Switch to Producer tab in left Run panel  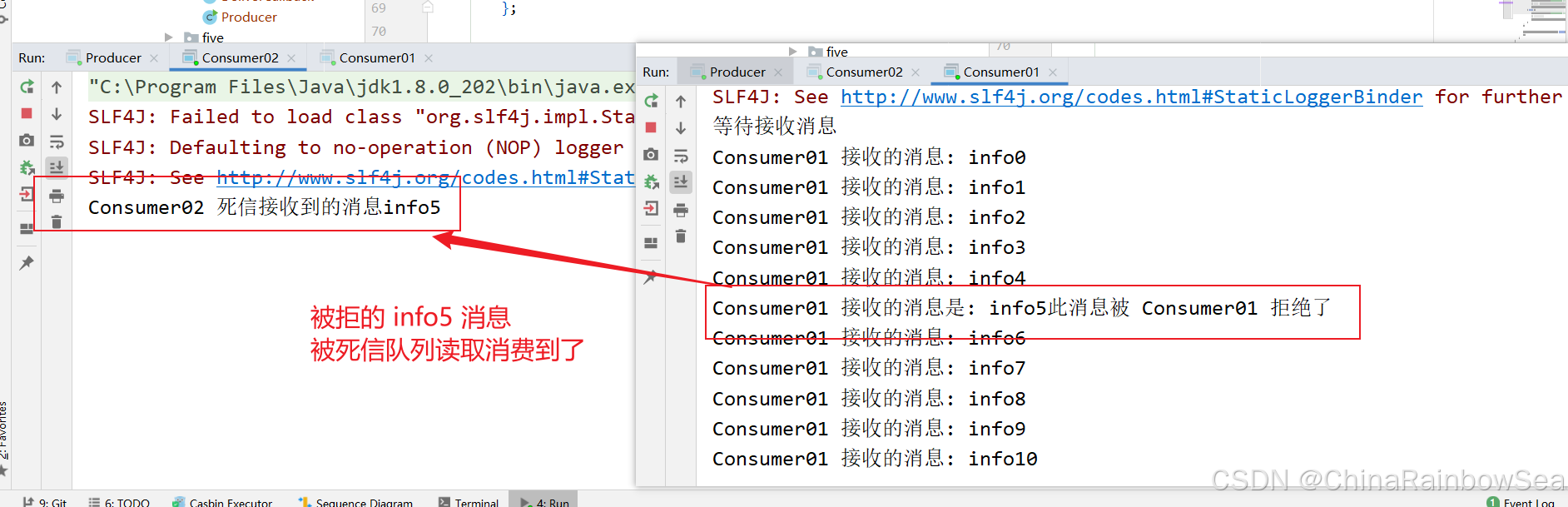(113, 57)
